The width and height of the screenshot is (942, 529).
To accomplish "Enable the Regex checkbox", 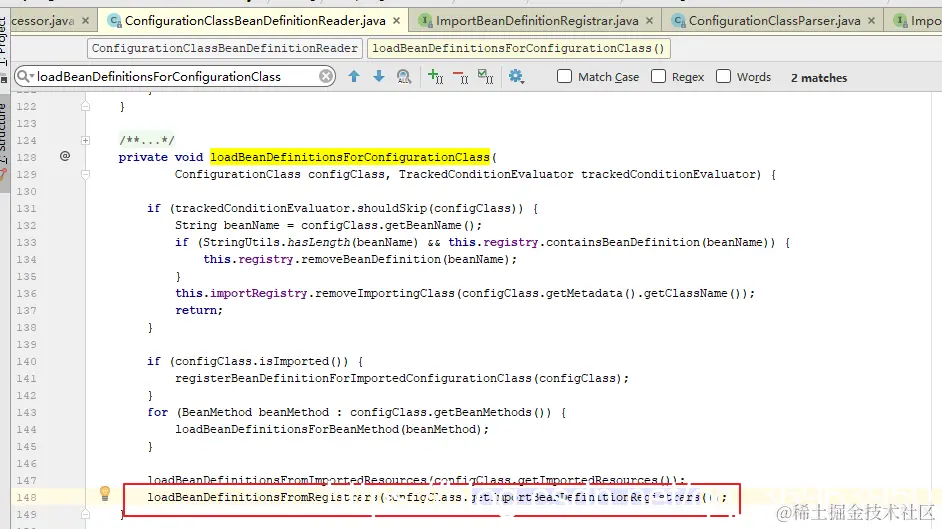I will 658,76.
